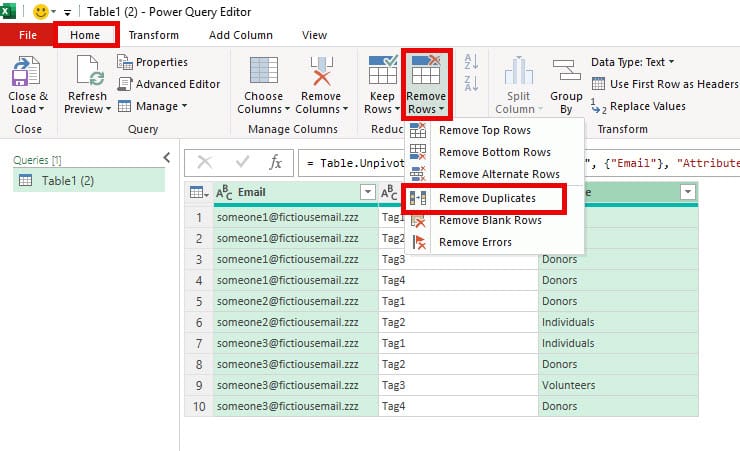Click the Donors cell in row 10
740x451 pixels.
(x=618, y=406)
